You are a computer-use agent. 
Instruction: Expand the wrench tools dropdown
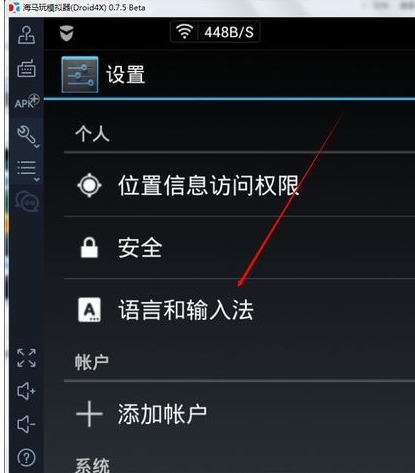(x=28, y=136)
